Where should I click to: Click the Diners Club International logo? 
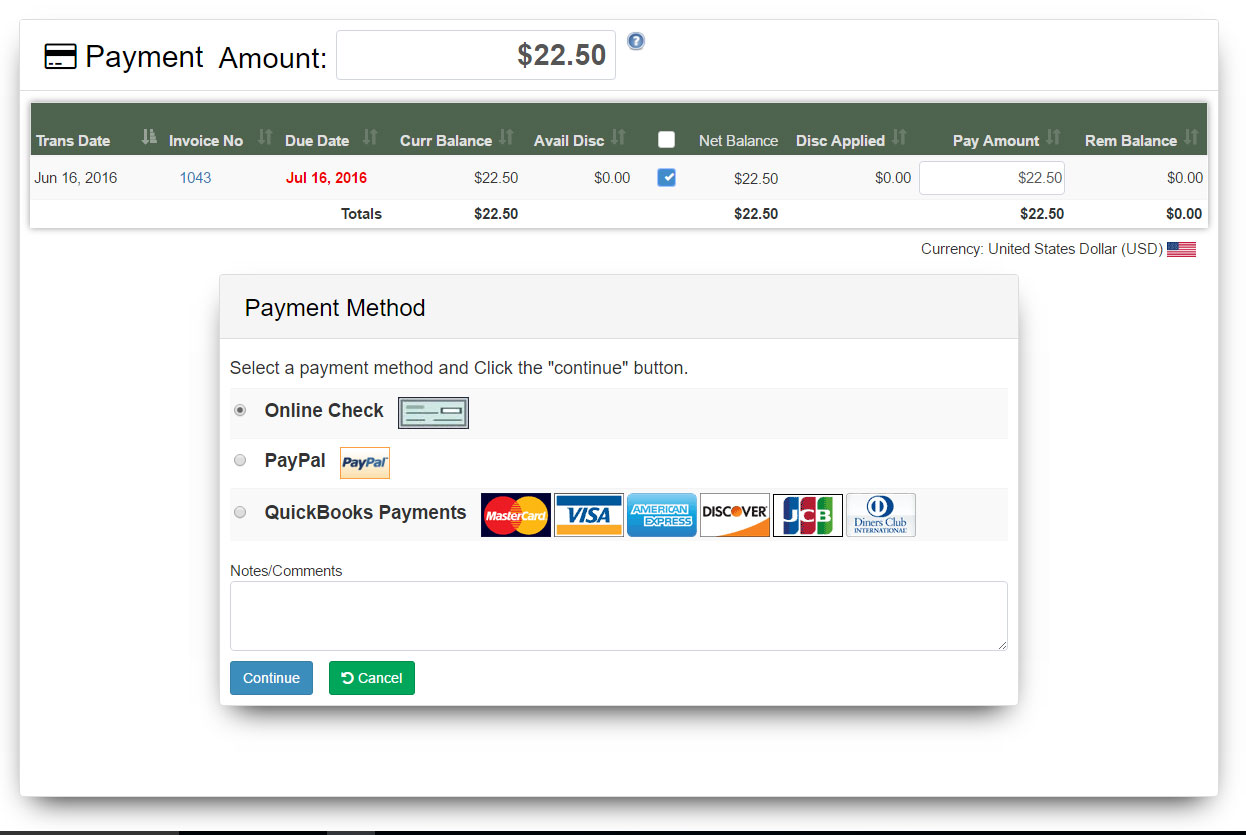coord(880,514)
